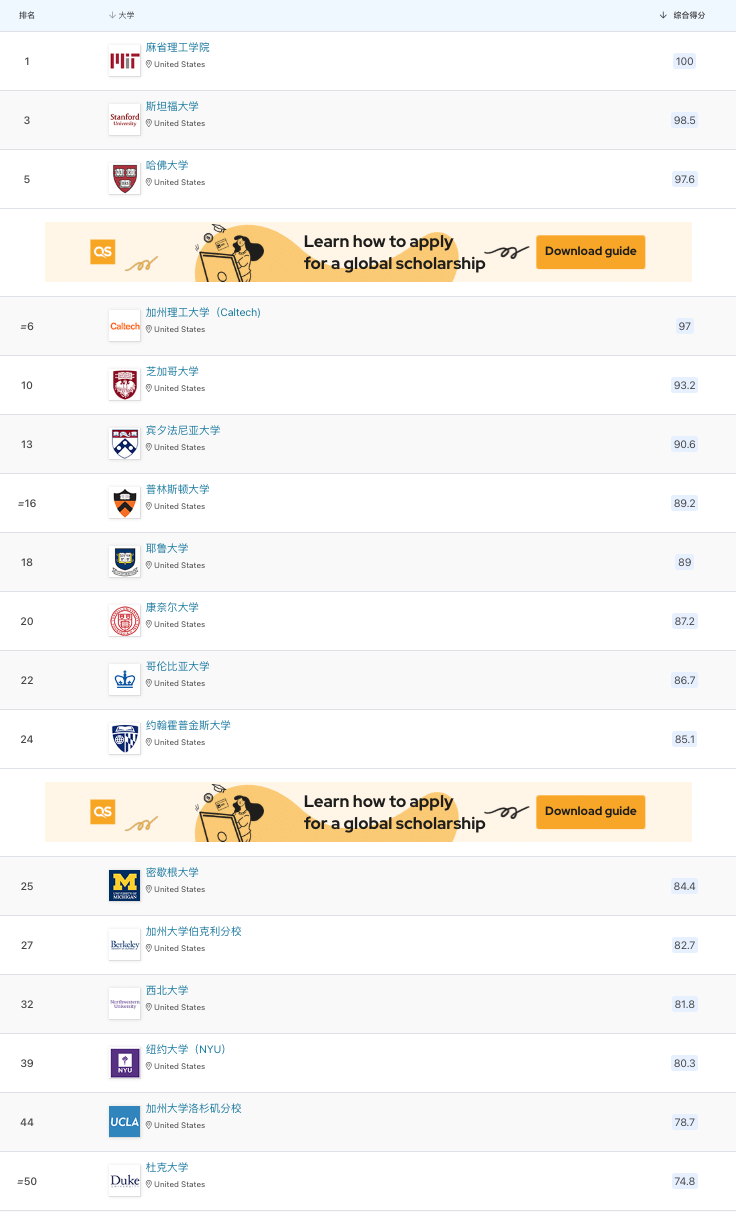Click the Duke logo

[x=124, y=1182]
